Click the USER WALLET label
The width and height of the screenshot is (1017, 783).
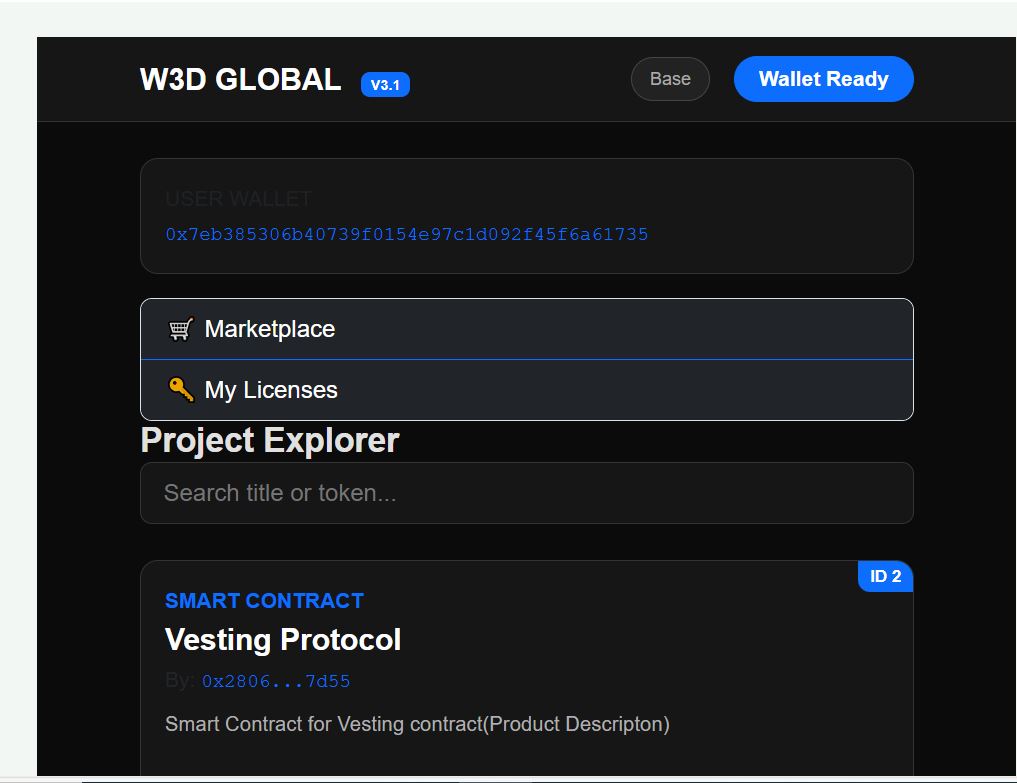[238, 199]
